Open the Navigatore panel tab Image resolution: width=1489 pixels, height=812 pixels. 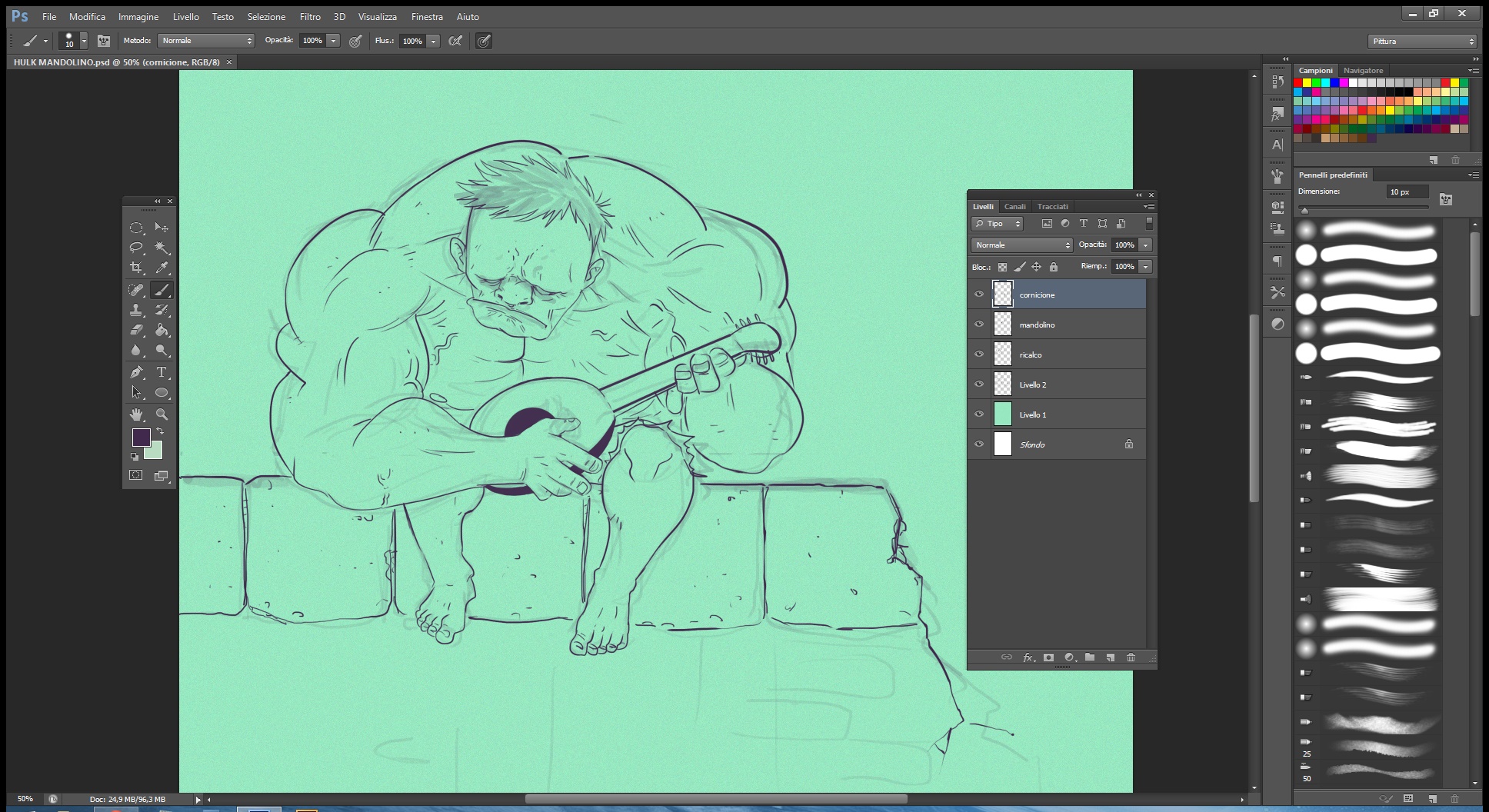(1363, 71)
